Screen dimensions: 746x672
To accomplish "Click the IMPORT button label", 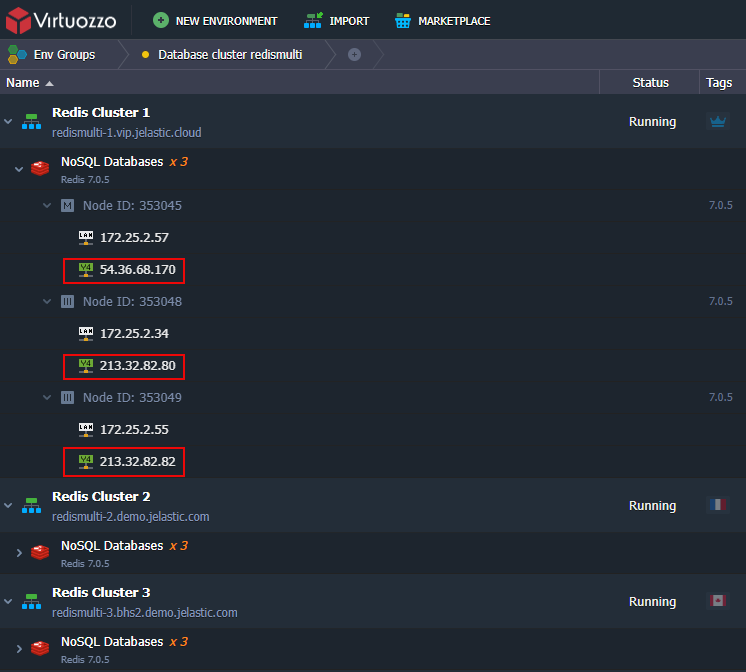I will (349, 21).
